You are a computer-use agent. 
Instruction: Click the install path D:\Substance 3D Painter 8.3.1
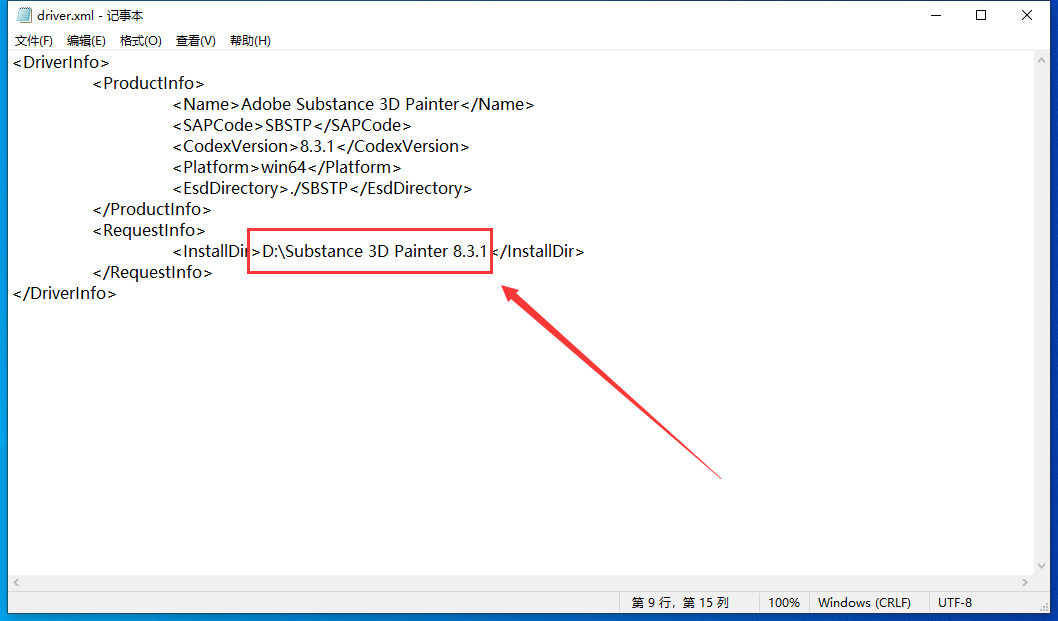[x=374, y=251]
